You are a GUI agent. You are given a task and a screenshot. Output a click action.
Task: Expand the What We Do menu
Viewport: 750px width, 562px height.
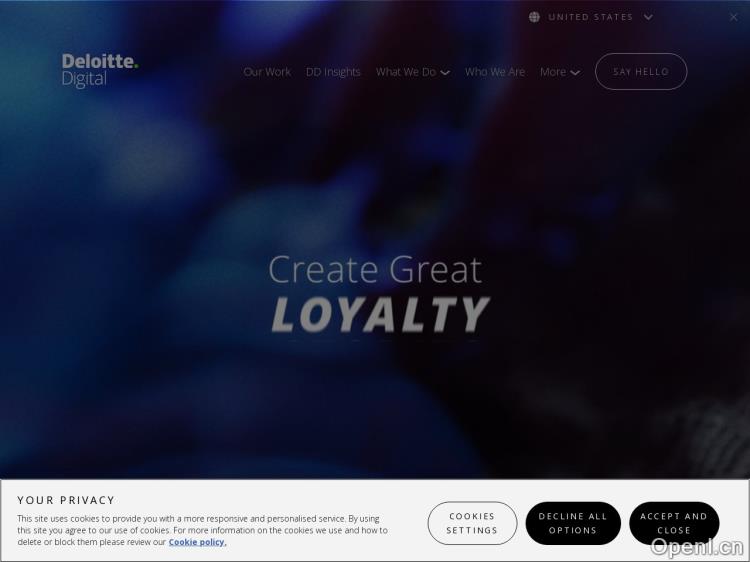(406, 72)
